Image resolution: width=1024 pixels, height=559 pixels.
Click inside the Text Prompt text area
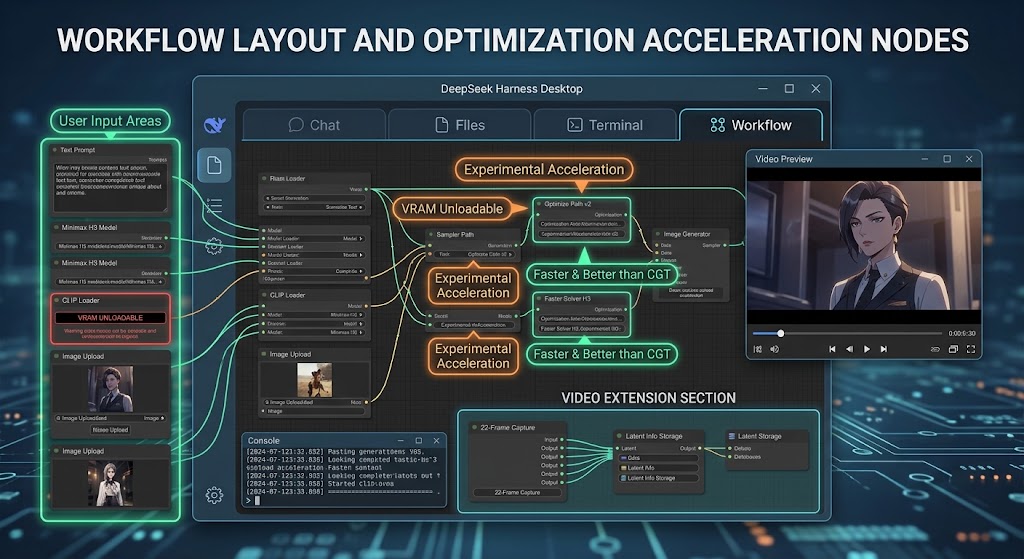110,187
